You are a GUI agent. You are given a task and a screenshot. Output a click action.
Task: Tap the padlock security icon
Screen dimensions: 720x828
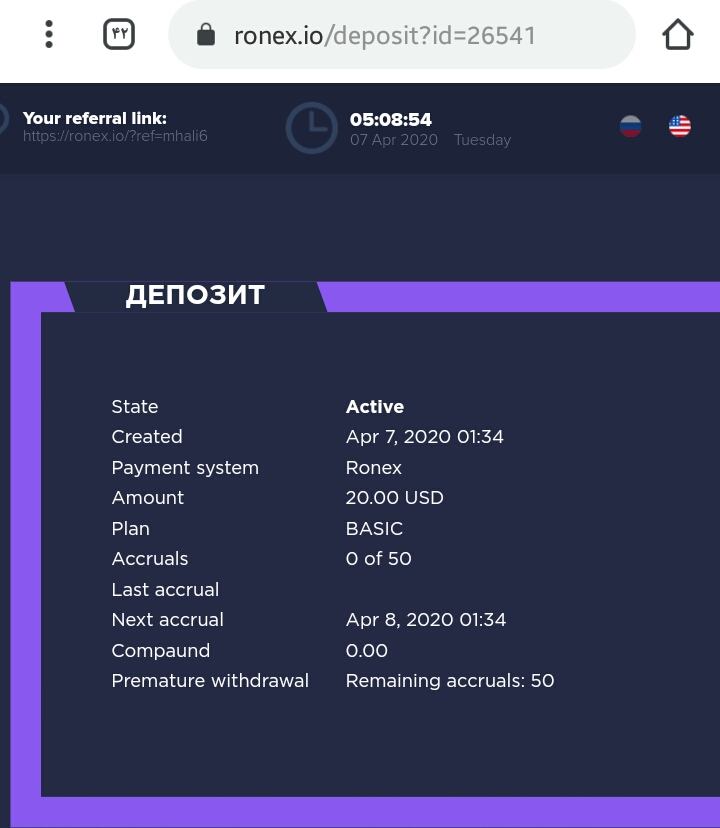(206, 36)
